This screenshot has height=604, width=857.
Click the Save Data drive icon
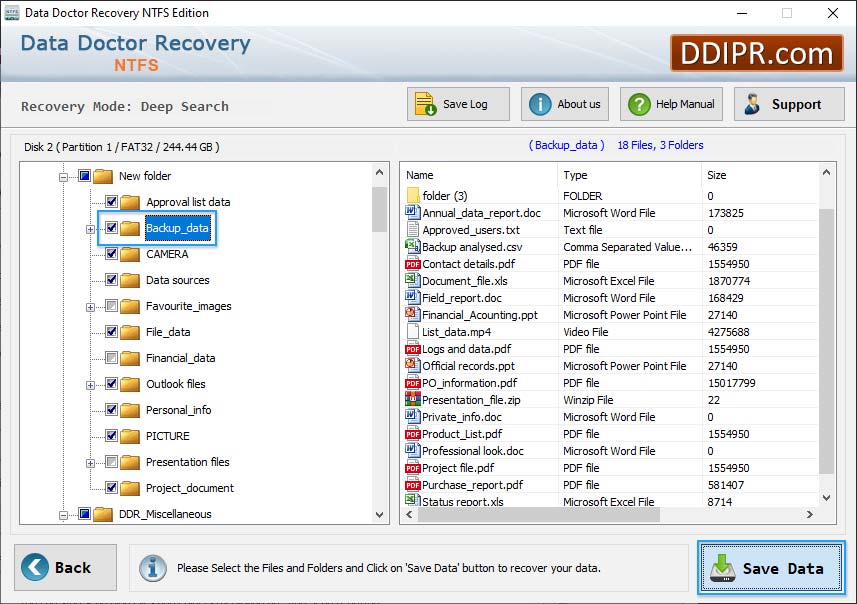click(723, 568)
